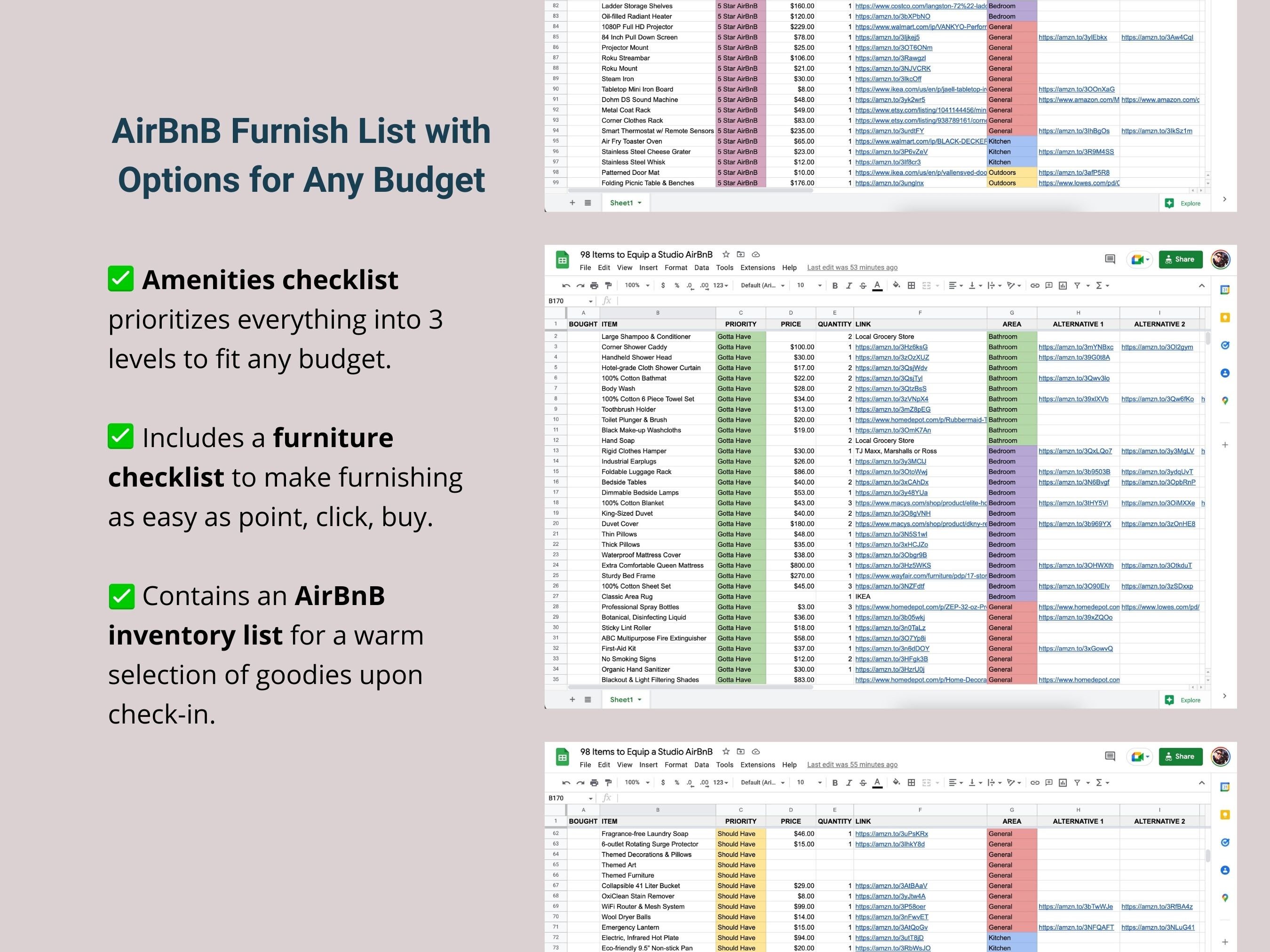This screenshot has height=952, width=1270.
Task: Click Undo in the middle spreadsheet toolbar
Action: tap(566, 285)
